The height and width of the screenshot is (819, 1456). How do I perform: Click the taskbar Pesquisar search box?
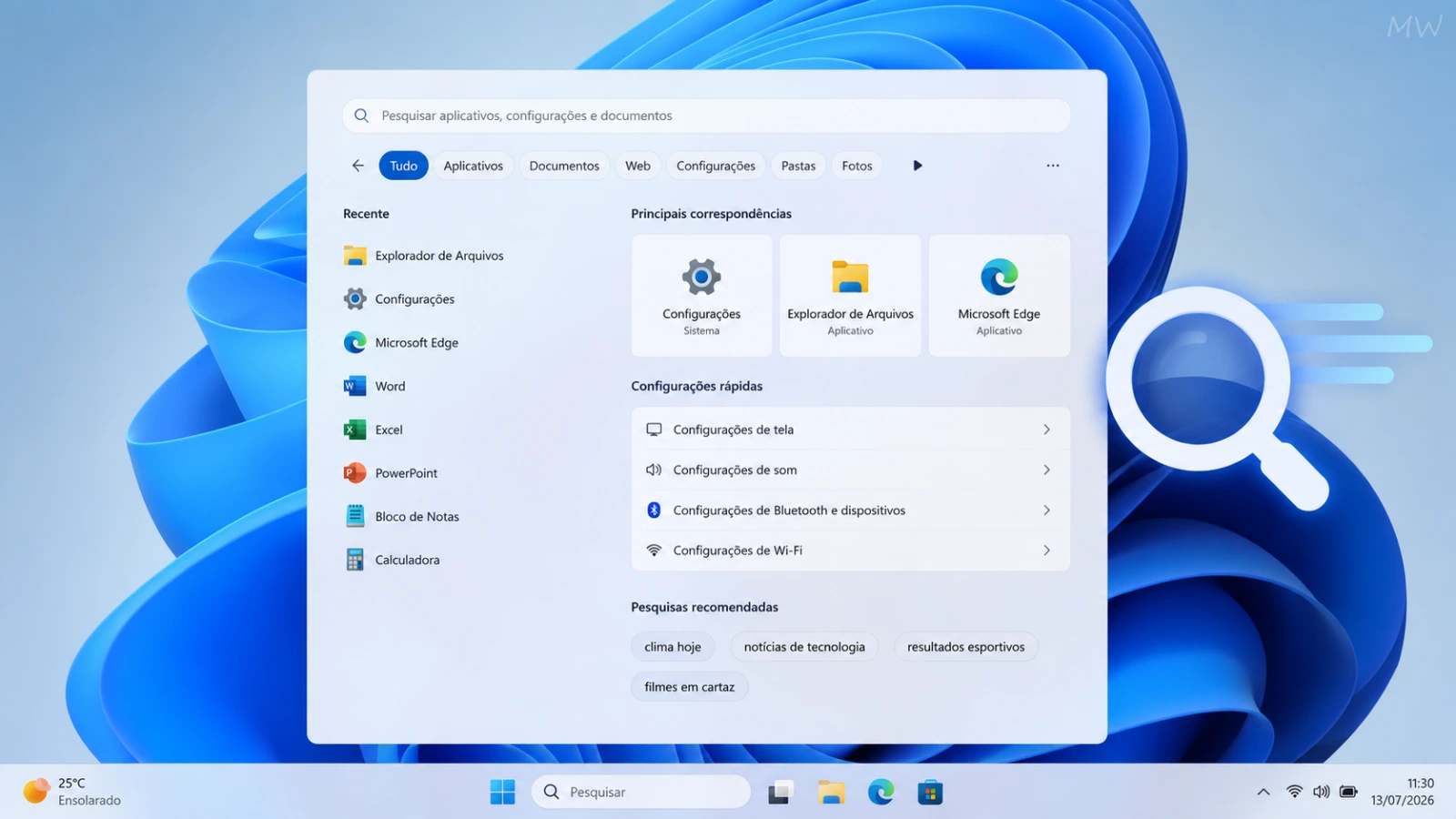tap(641, 792)
